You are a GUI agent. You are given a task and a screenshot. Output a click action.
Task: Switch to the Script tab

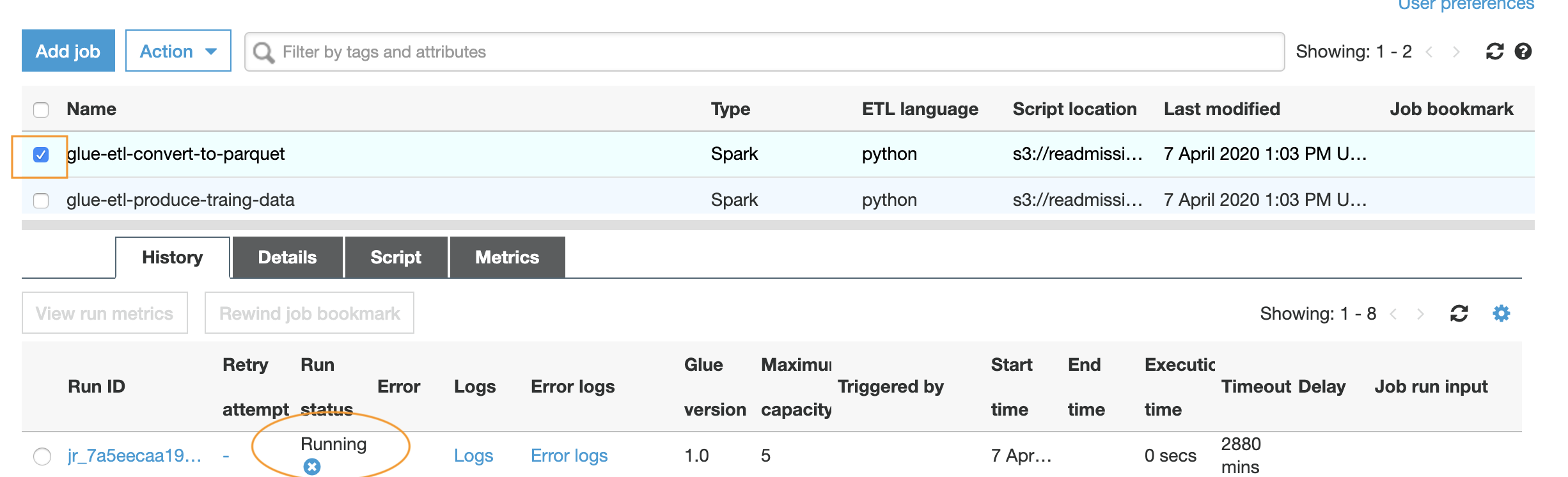click(x=396, y=257)
